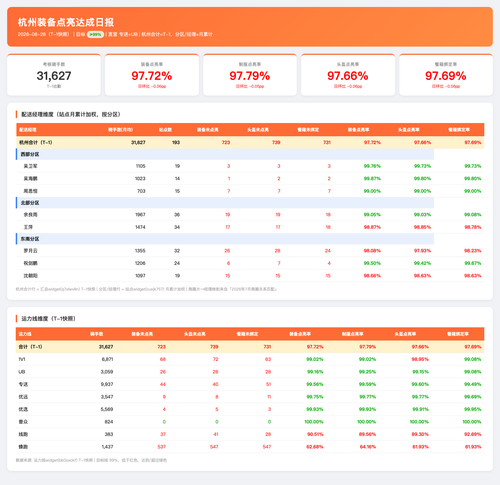Viewport: 500px width, 485px height.
Task: Click the green >99% target badge
Action: click(x=95, y=34)
